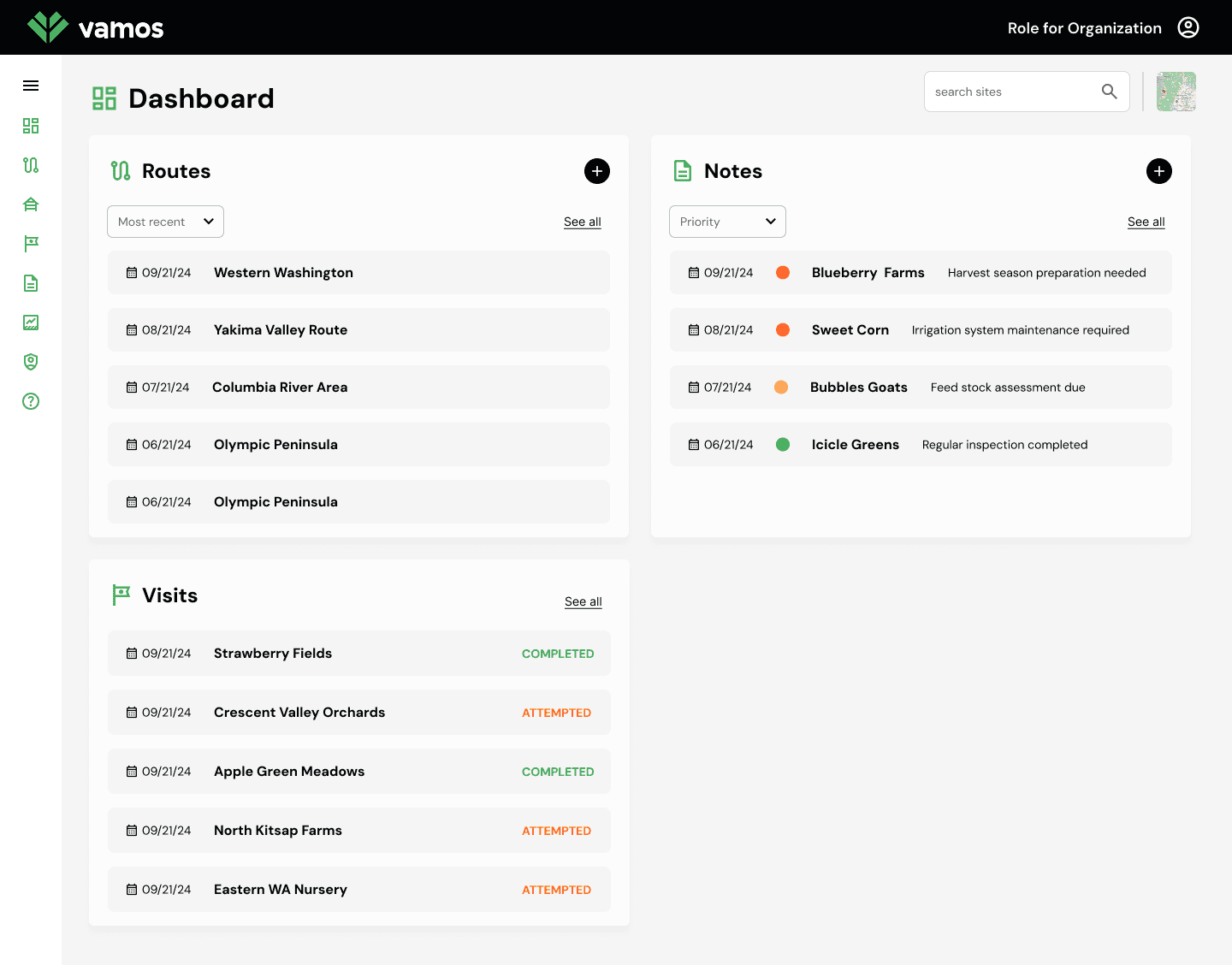Click the 07/21/24 date on Columbia River Area
This screenshot has height=965, width=1232.
(x=166, y=388)
